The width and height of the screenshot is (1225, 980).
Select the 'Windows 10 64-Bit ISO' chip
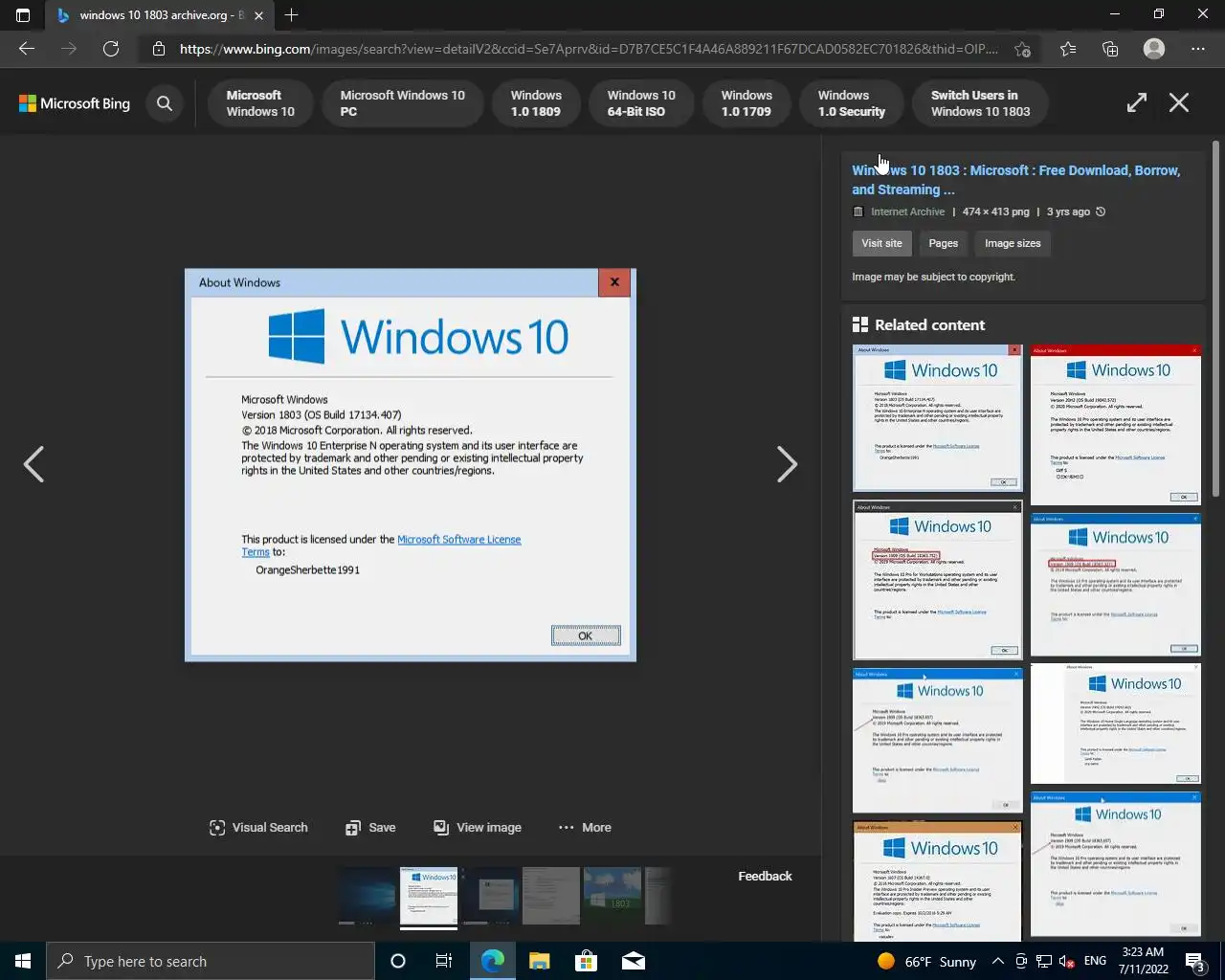click(641, 103)
